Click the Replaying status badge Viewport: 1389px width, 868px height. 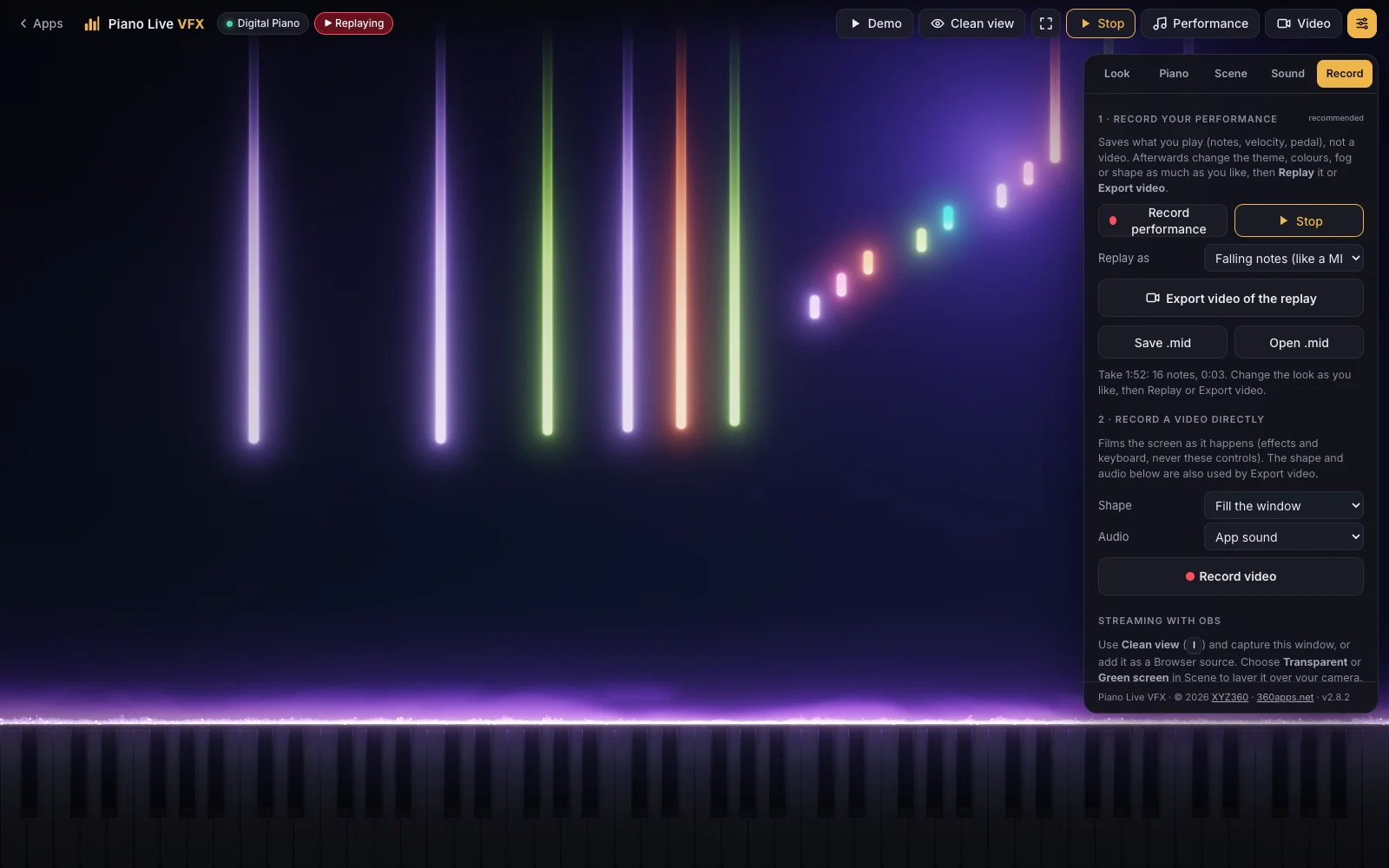click(353, 23)
